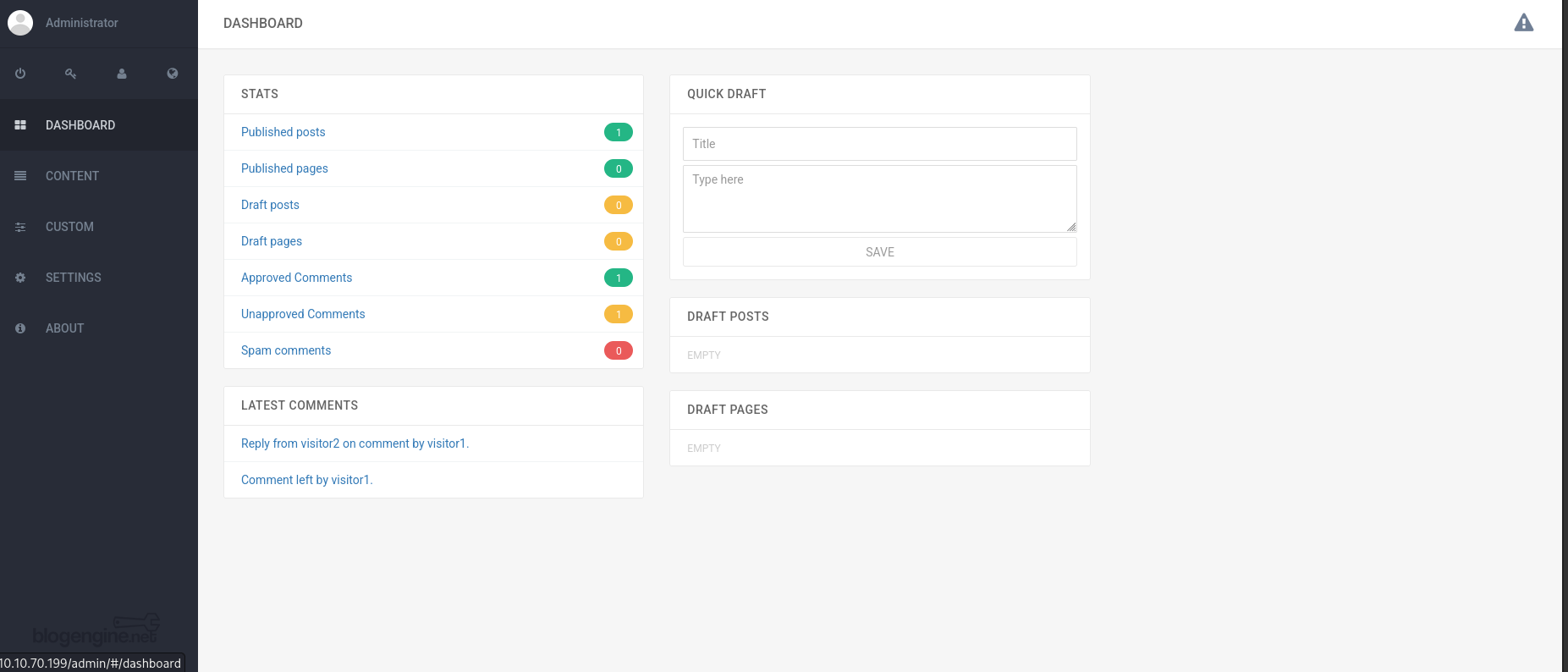Click the Type here draft textarea

880,199
